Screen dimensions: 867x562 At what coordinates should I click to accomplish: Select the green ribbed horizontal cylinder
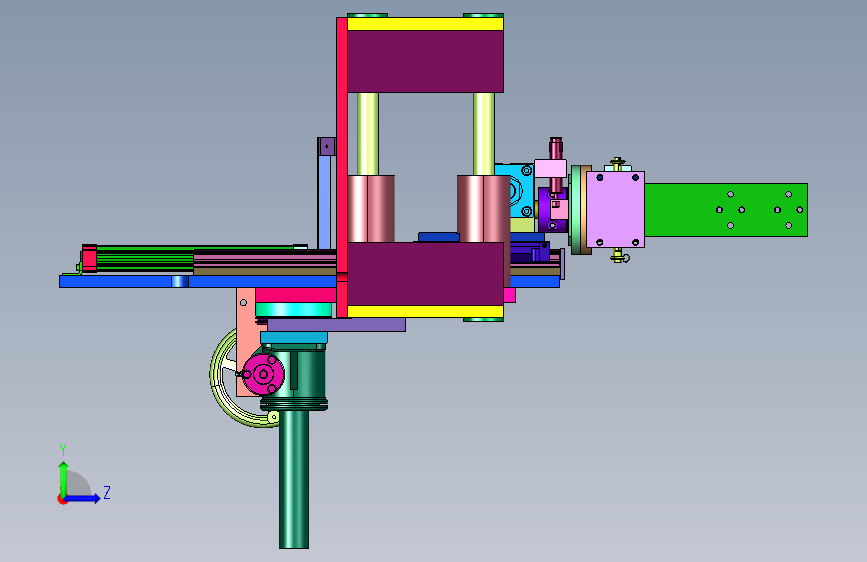[144, 258]
